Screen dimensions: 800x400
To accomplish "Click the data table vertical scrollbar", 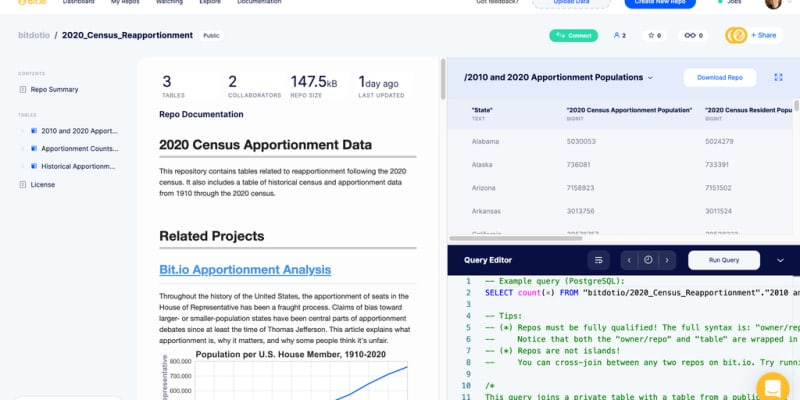I will point(796,106).
